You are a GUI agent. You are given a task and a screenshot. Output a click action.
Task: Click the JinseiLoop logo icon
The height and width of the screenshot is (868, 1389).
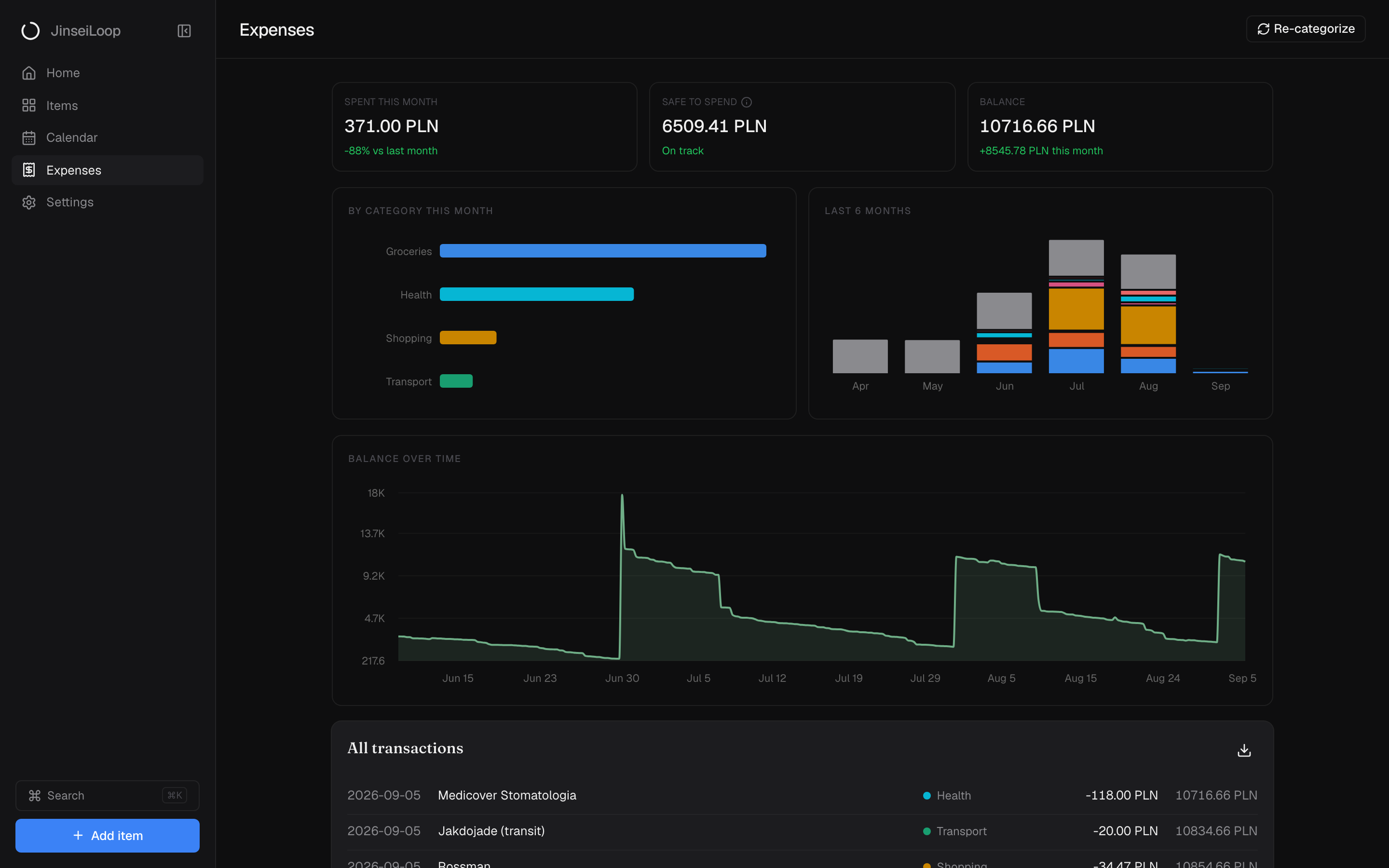[x=30, y=30]
